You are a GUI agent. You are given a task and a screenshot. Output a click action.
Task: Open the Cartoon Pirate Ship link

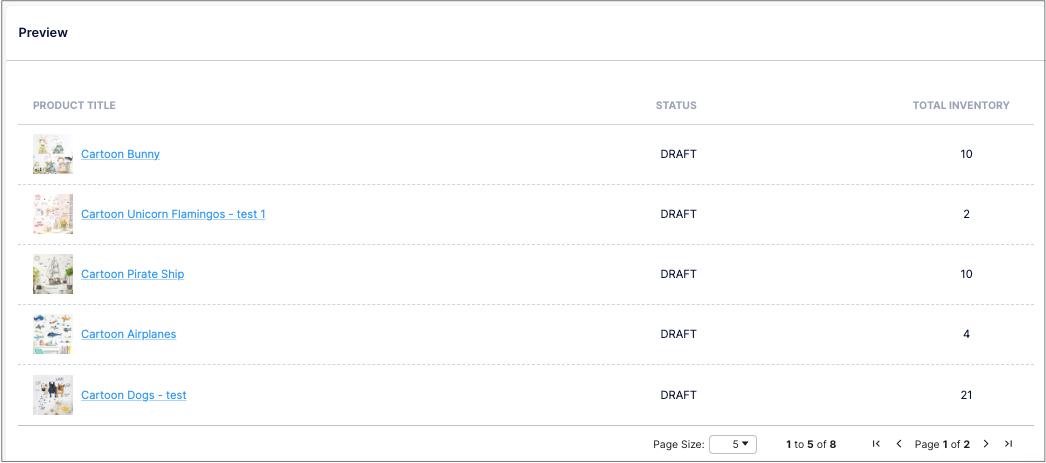pos(133,274)
